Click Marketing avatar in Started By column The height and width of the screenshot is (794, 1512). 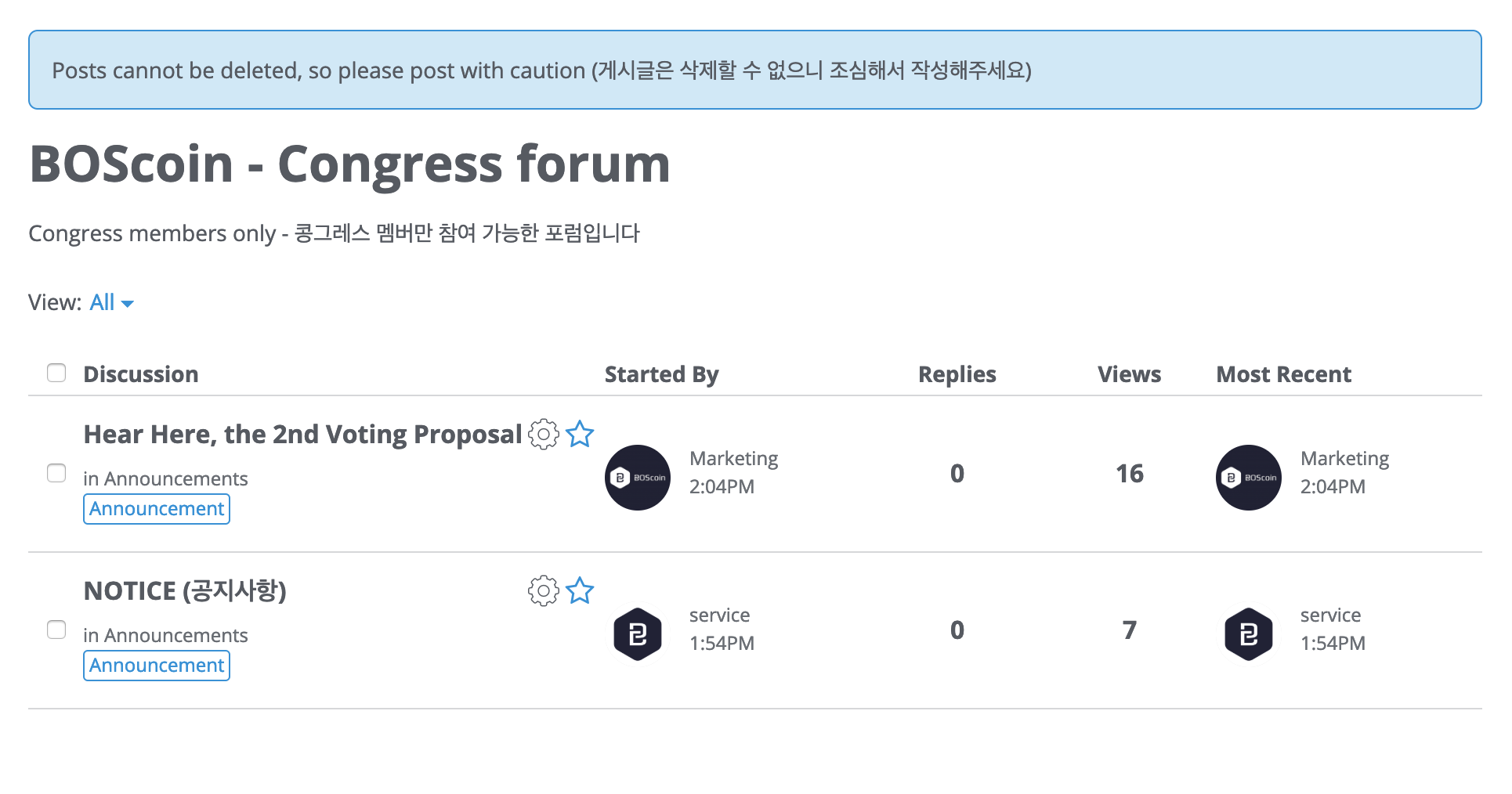[x=638, y=478]
